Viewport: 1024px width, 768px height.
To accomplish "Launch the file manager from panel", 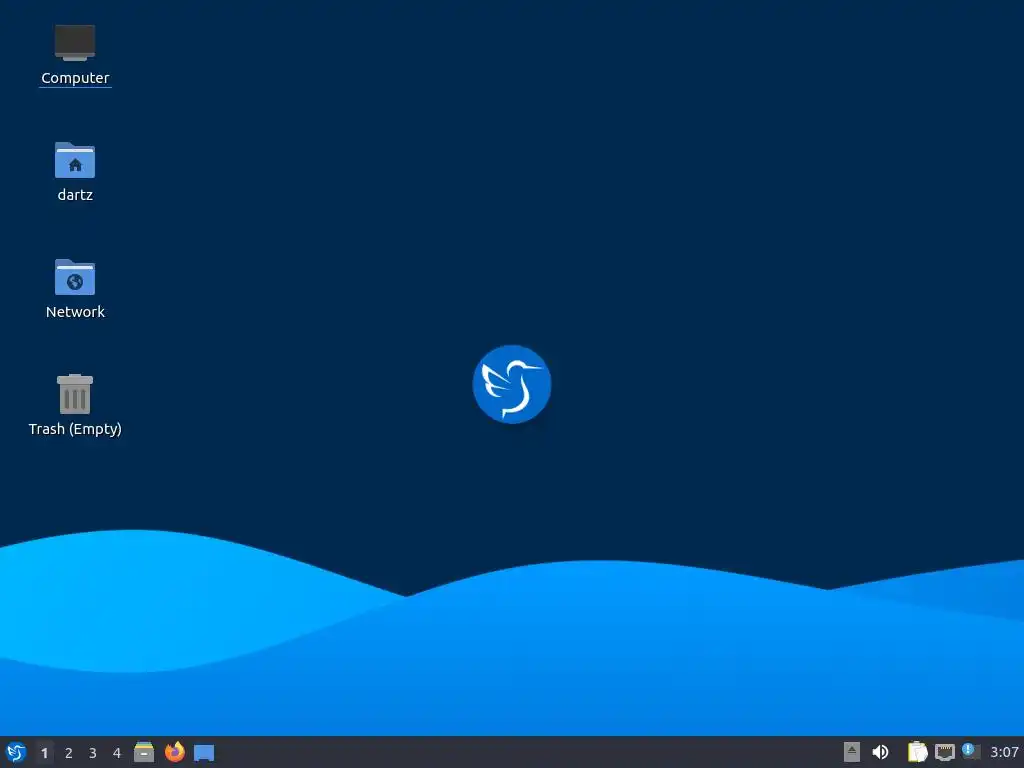I will click(144, 752).
